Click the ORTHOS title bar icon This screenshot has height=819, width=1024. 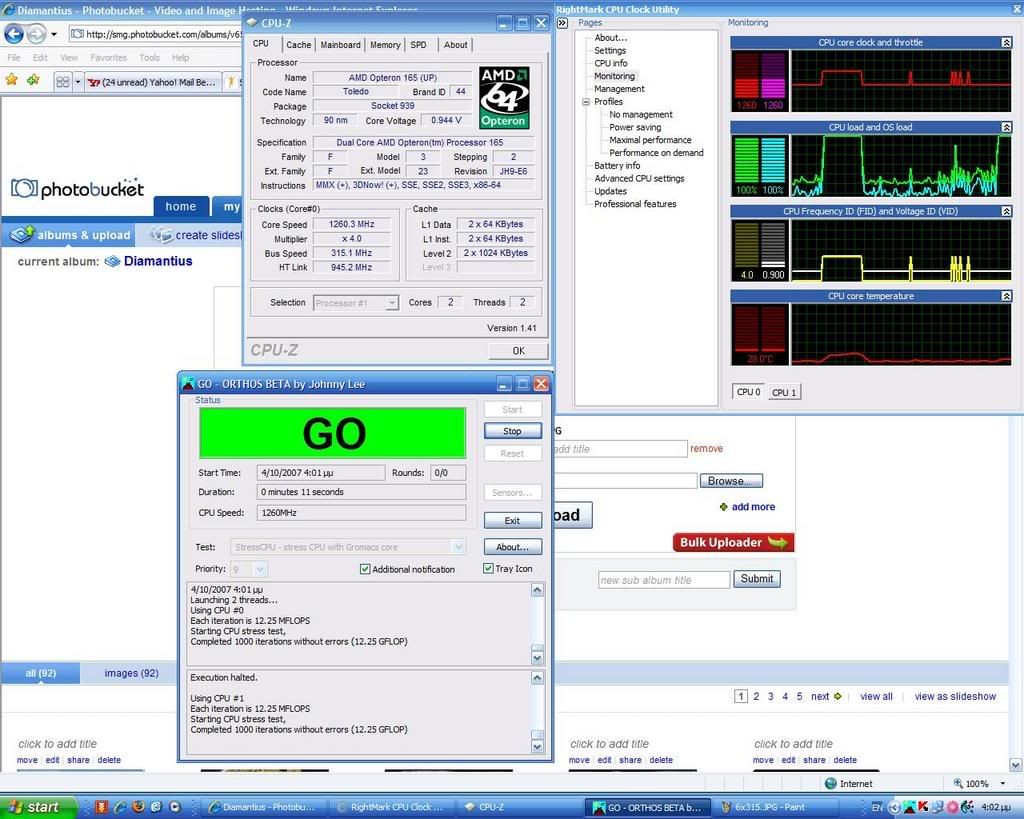[x=188, y=384]
